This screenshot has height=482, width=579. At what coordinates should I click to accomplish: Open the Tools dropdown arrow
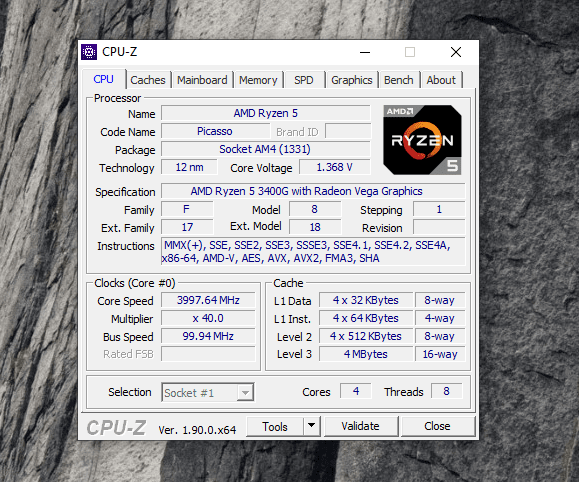click(312, 426)
